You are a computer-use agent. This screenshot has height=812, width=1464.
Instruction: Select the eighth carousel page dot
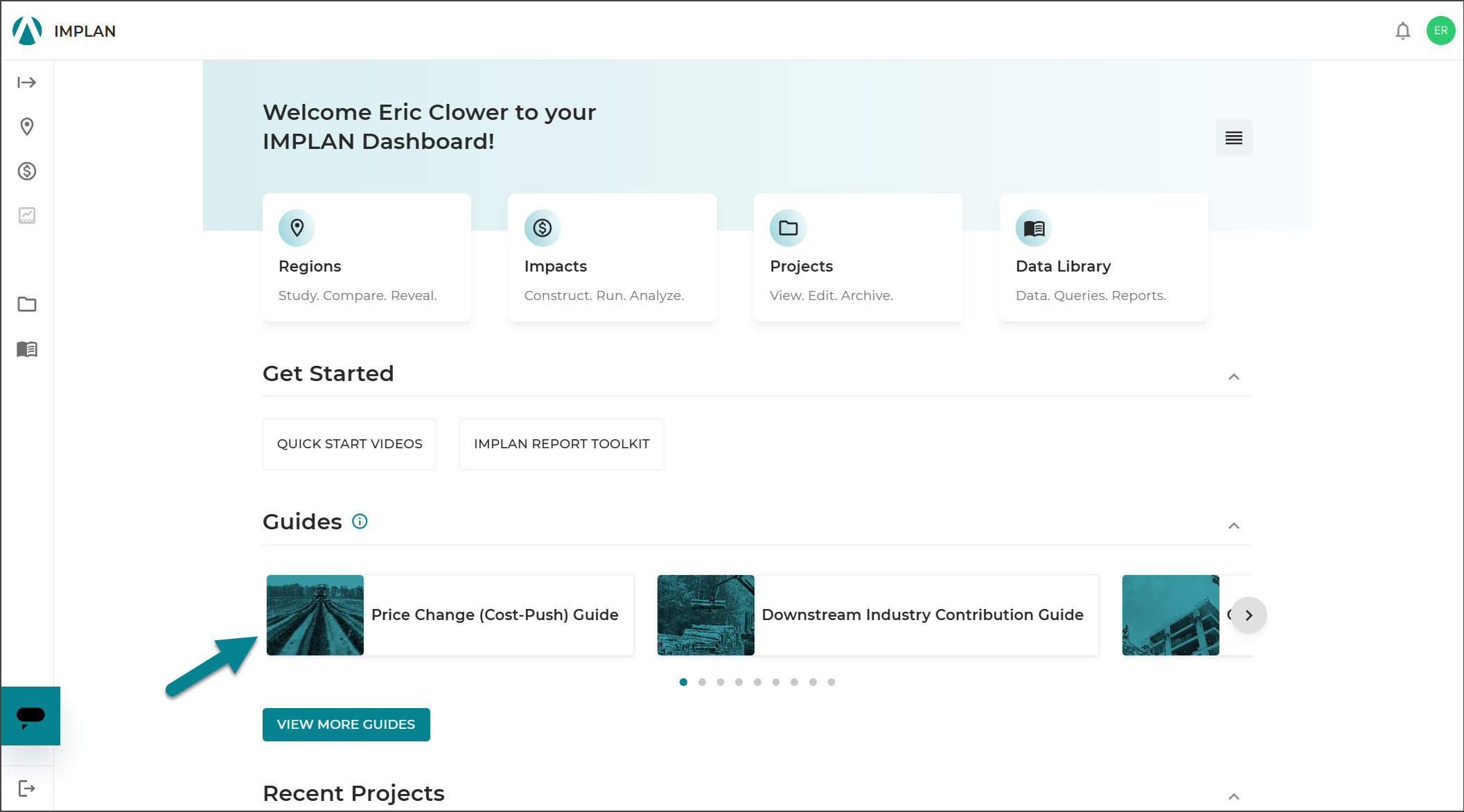tap(813, 682)
